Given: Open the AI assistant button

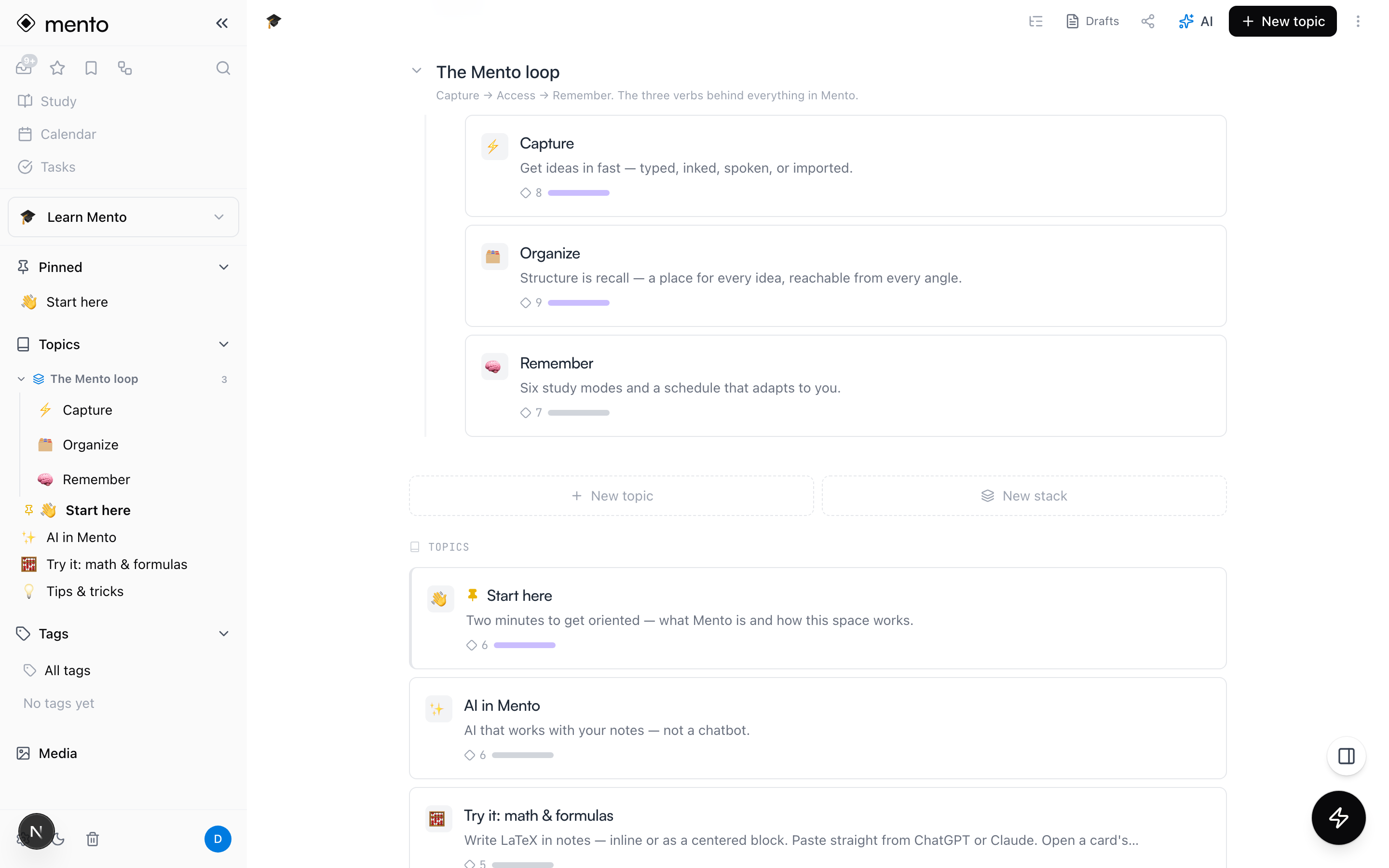Looking at the screenshot, I should pyautogui.click(x=1196, y=21).
